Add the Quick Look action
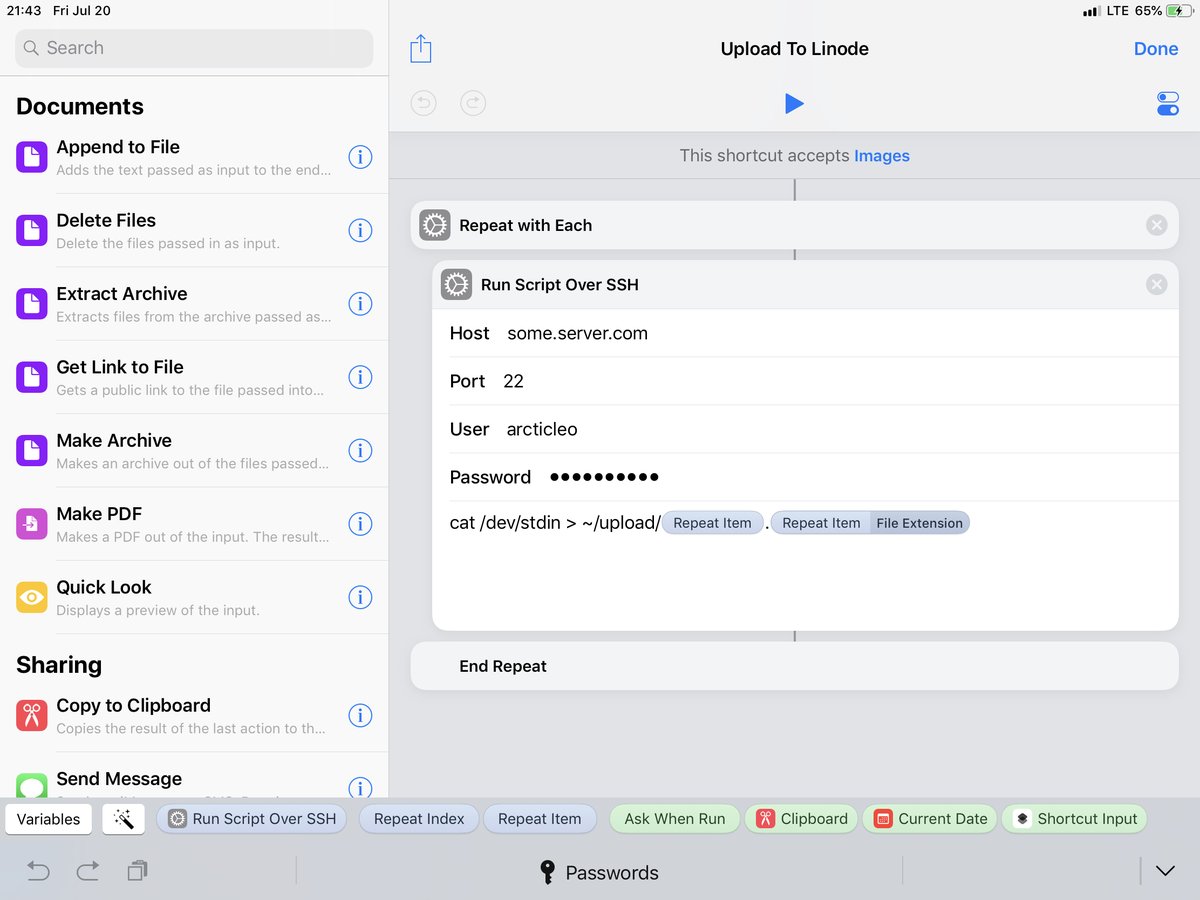Image resolution: width=1200 pixels, height=900 pixels. coord(194,597)
